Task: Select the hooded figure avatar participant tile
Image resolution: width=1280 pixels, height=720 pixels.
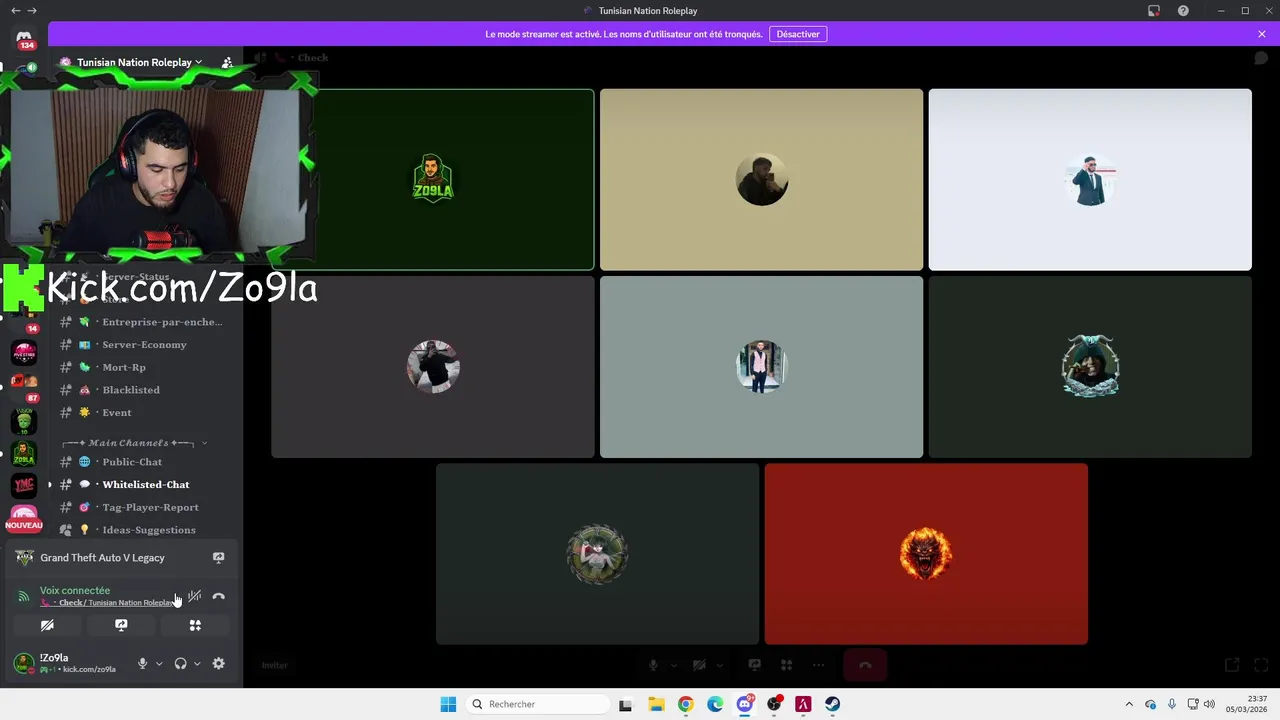Action: pos(1090,367)
